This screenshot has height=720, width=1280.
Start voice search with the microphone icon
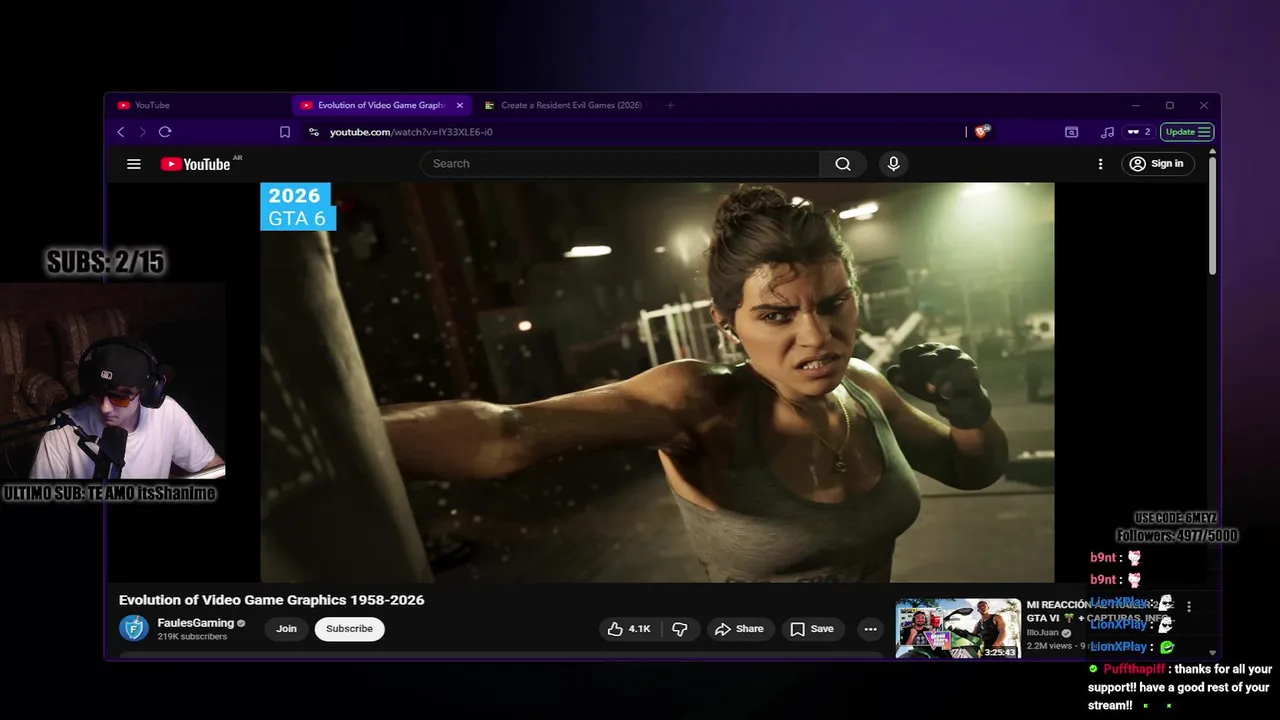(x=894, y=164)
